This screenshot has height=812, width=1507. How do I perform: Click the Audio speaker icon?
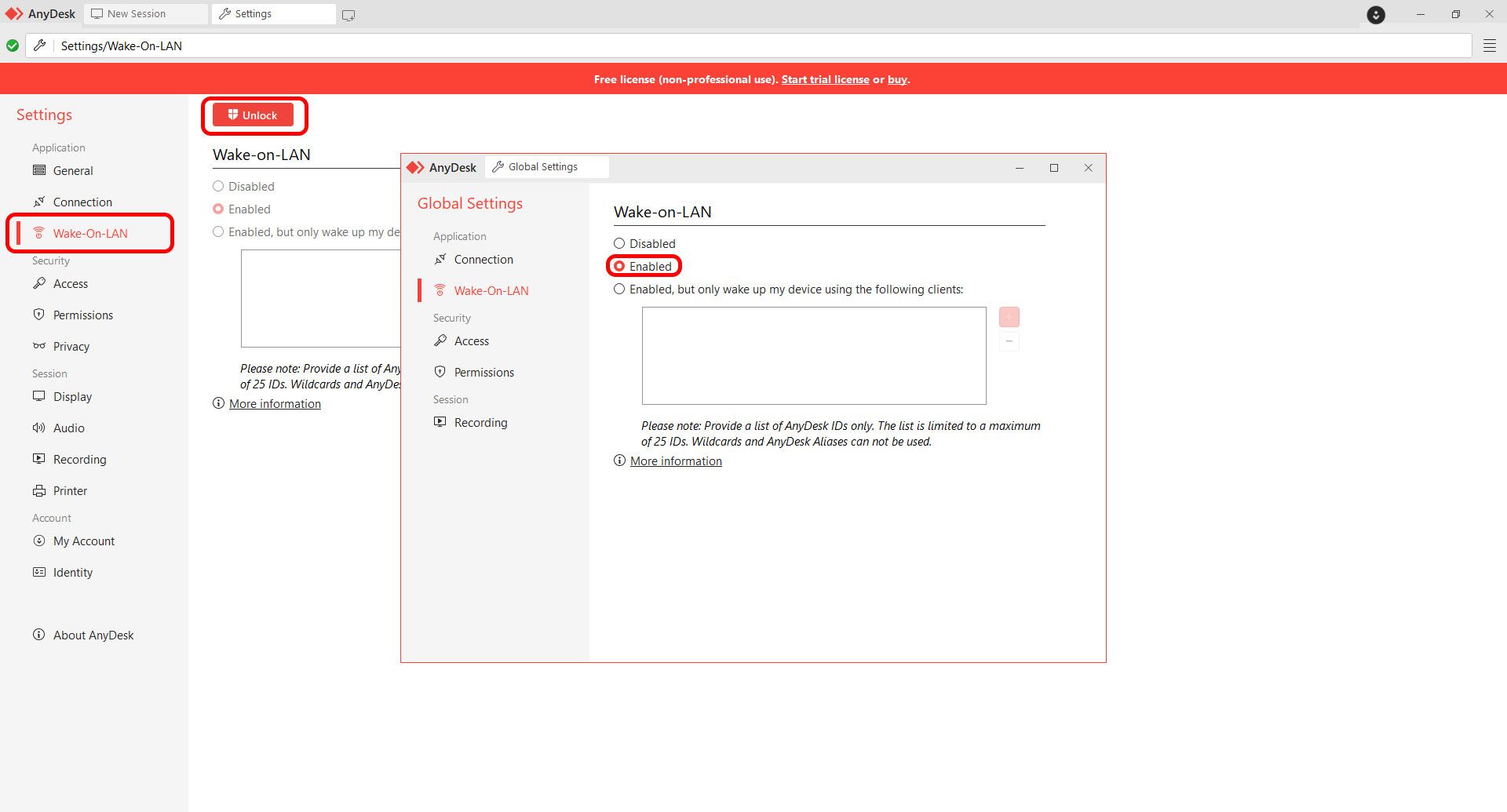click(39, 428)
